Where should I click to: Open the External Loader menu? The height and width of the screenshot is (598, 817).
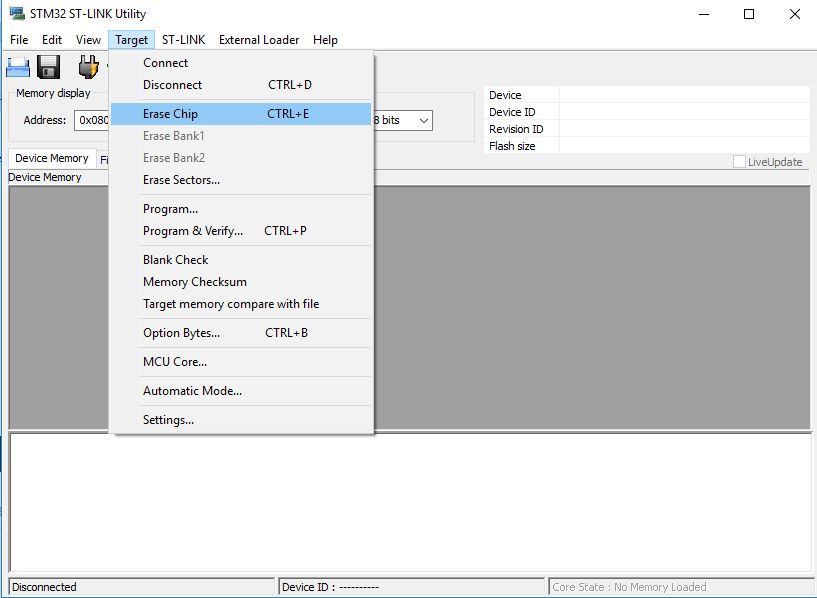pyautogui.click(x=259, y=40)
